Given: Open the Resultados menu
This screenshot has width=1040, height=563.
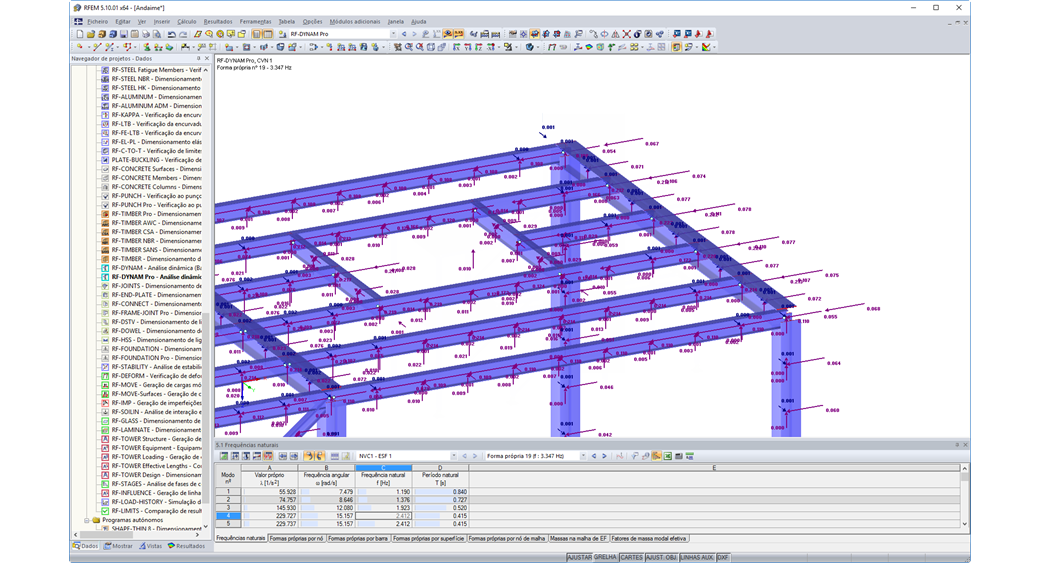Looking at the screenshot, I should tap(218, 21).
